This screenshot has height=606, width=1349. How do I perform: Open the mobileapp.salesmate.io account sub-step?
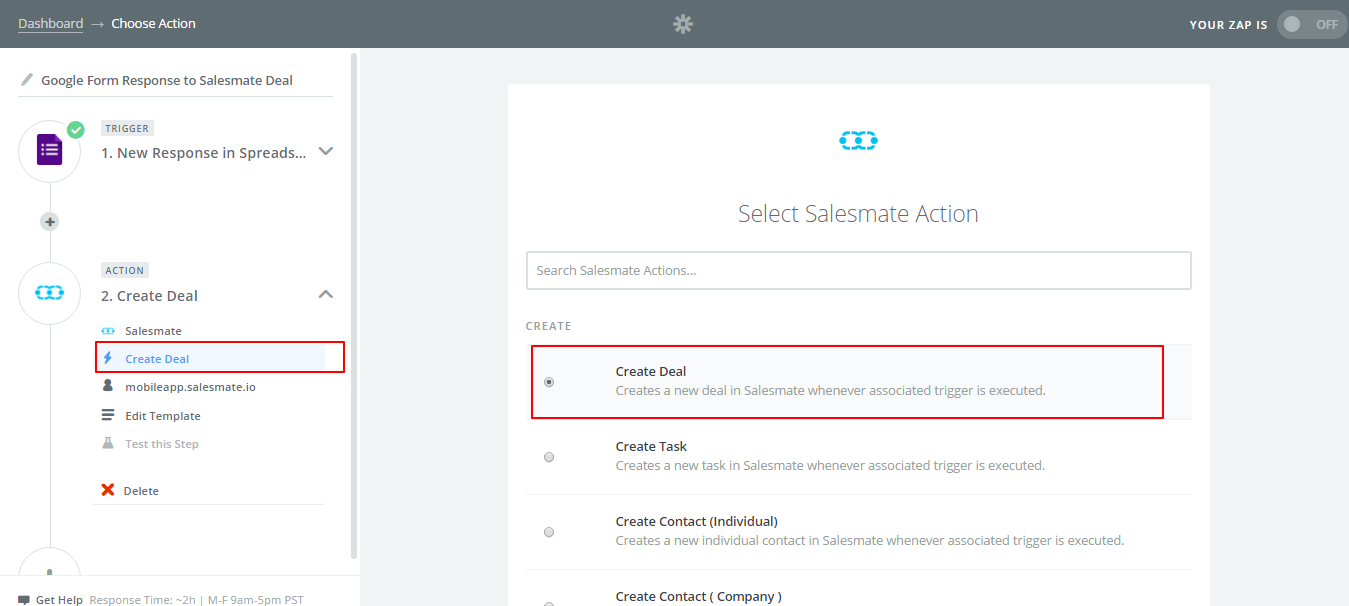[190, 386]
